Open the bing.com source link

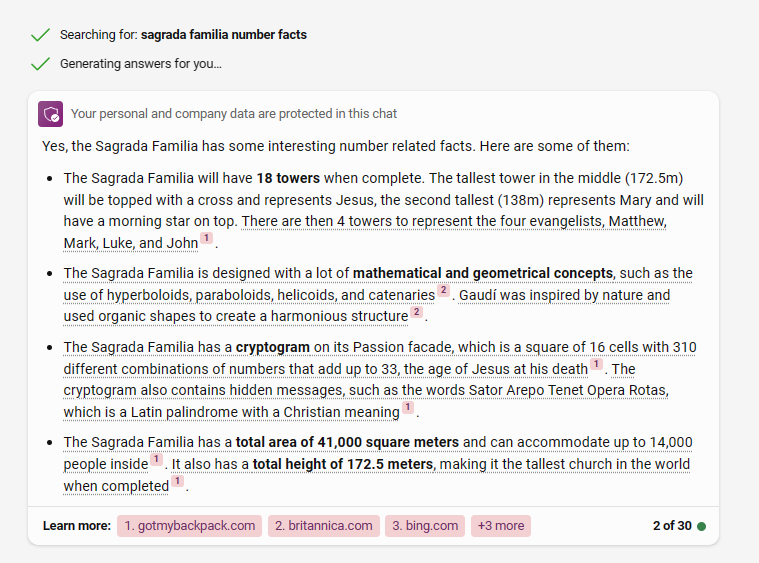pyautogui.click(x=425, y=526)
